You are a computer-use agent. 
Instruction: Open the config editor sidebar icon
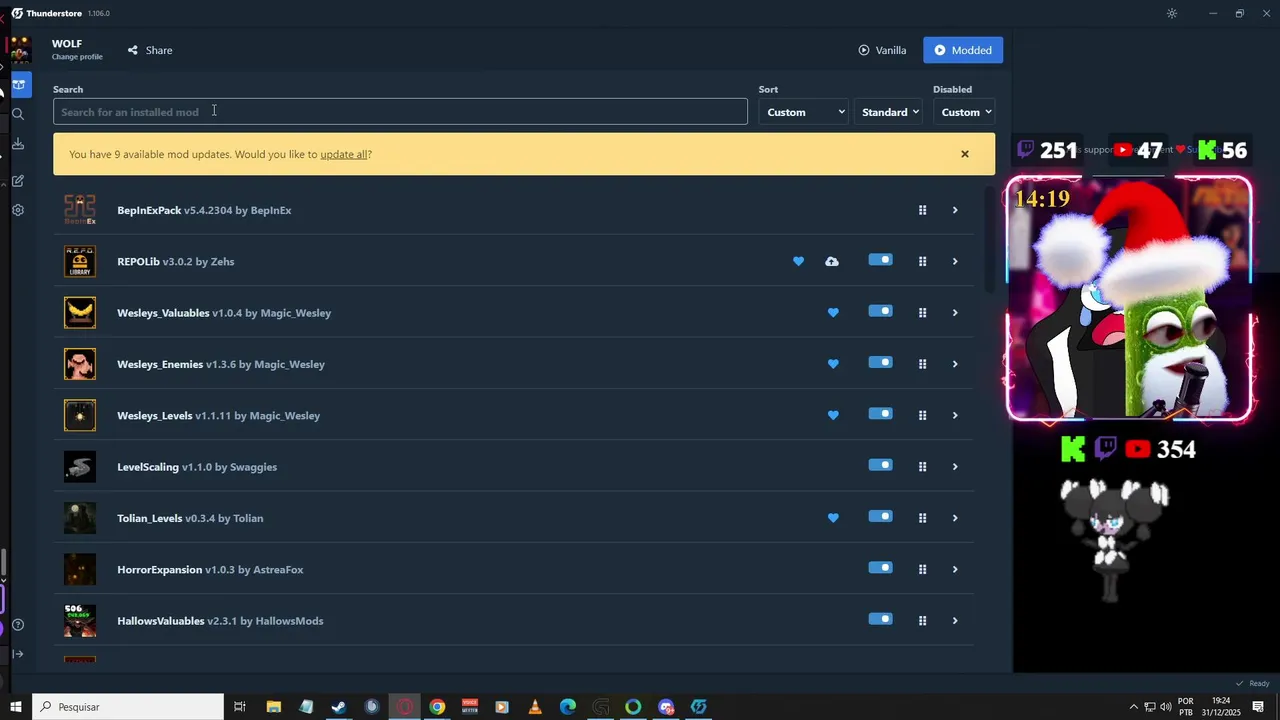point(18,181)
